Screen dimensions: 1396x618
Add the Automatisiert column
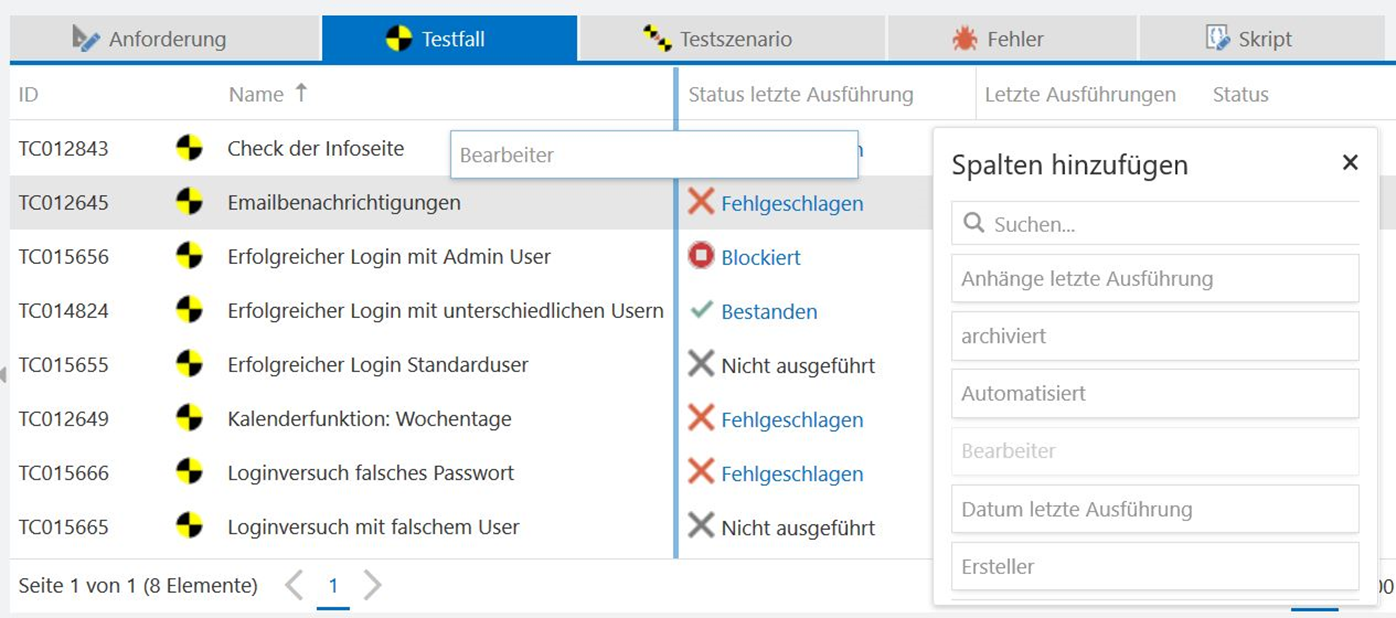coord(1154,394)
